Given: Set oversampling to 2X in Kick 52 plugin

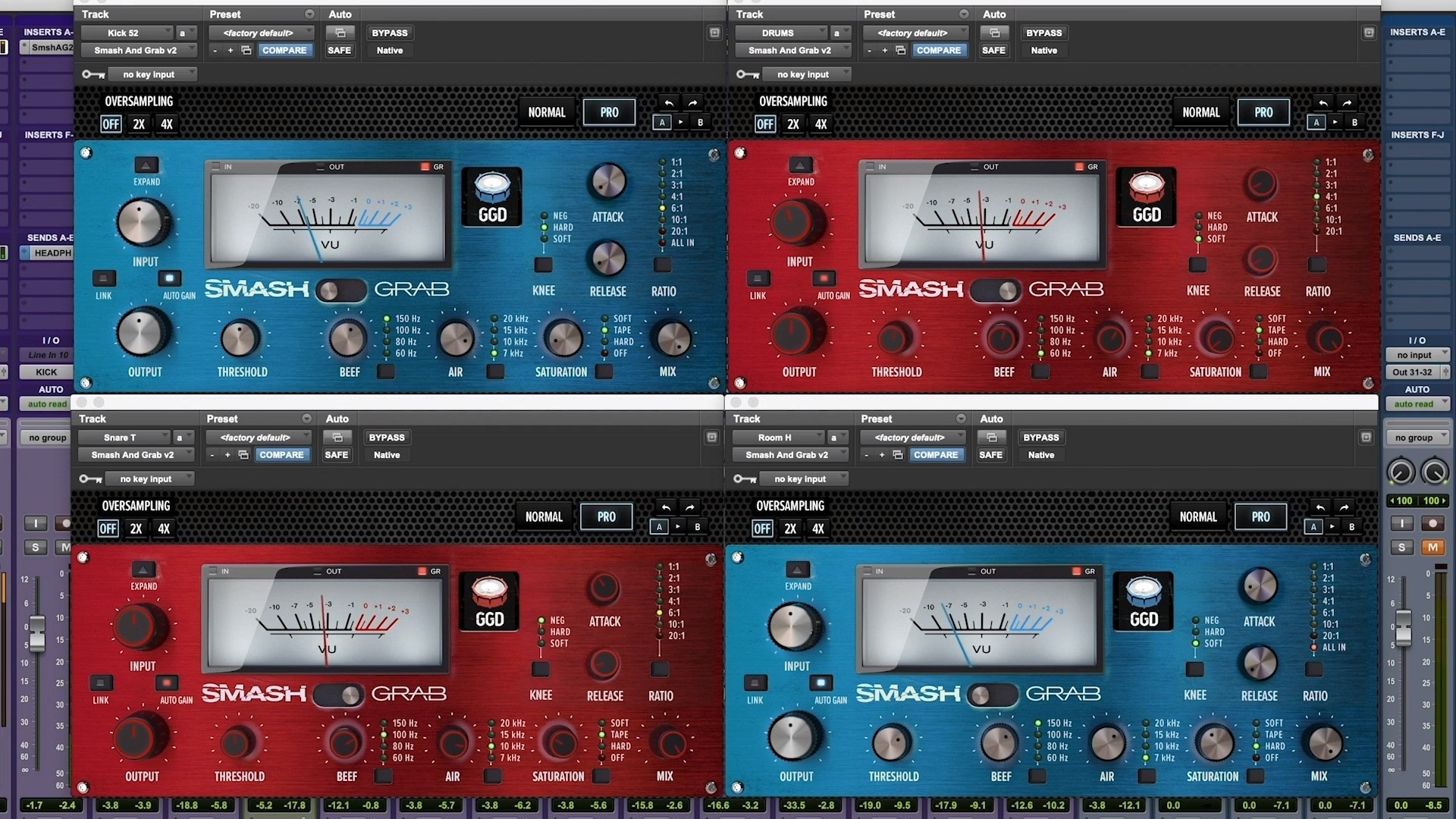Looking at the screenshot, I should (x=139, y=124).
